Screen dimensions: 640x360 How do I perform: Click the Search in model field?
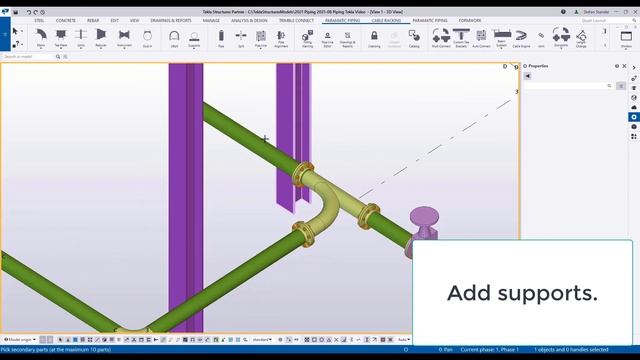(x=28, y=57)
